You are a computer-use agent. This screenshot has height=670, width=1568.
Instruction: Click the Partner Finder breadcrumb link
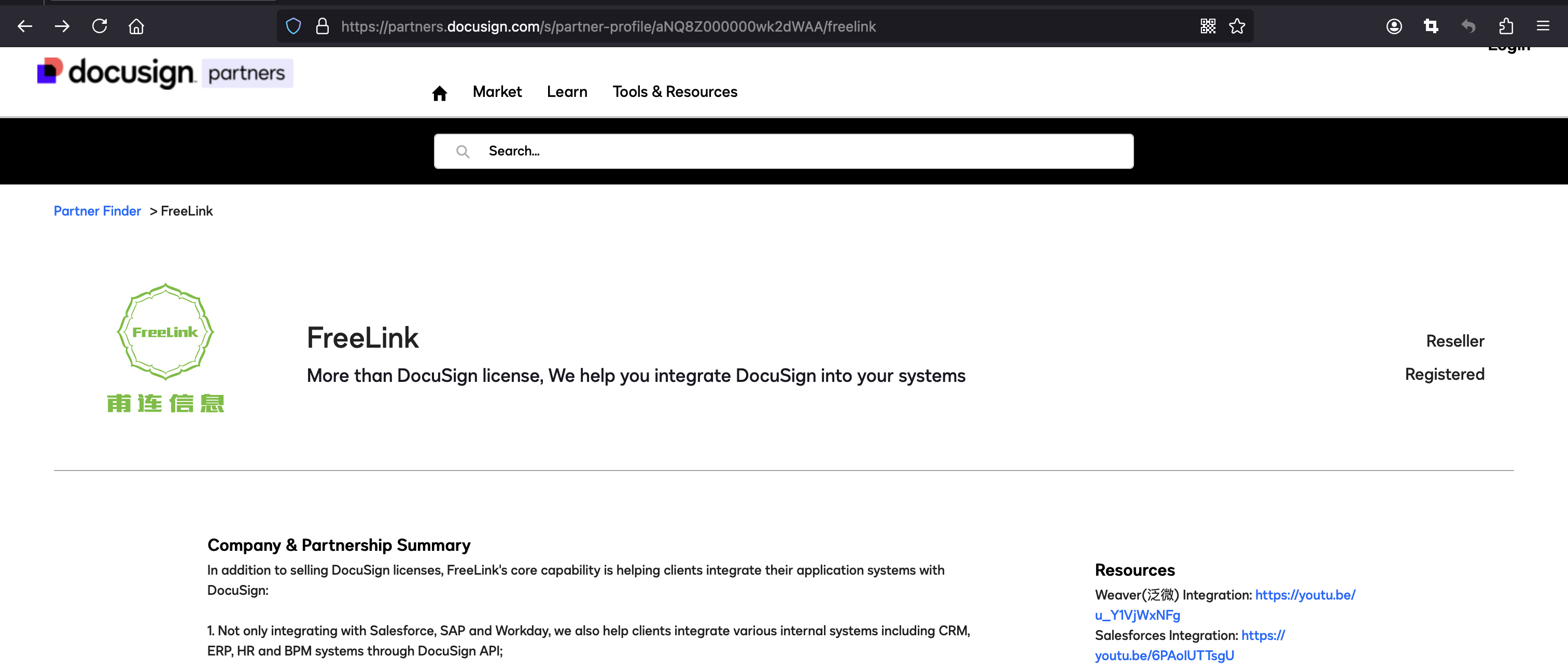(97, 211)
